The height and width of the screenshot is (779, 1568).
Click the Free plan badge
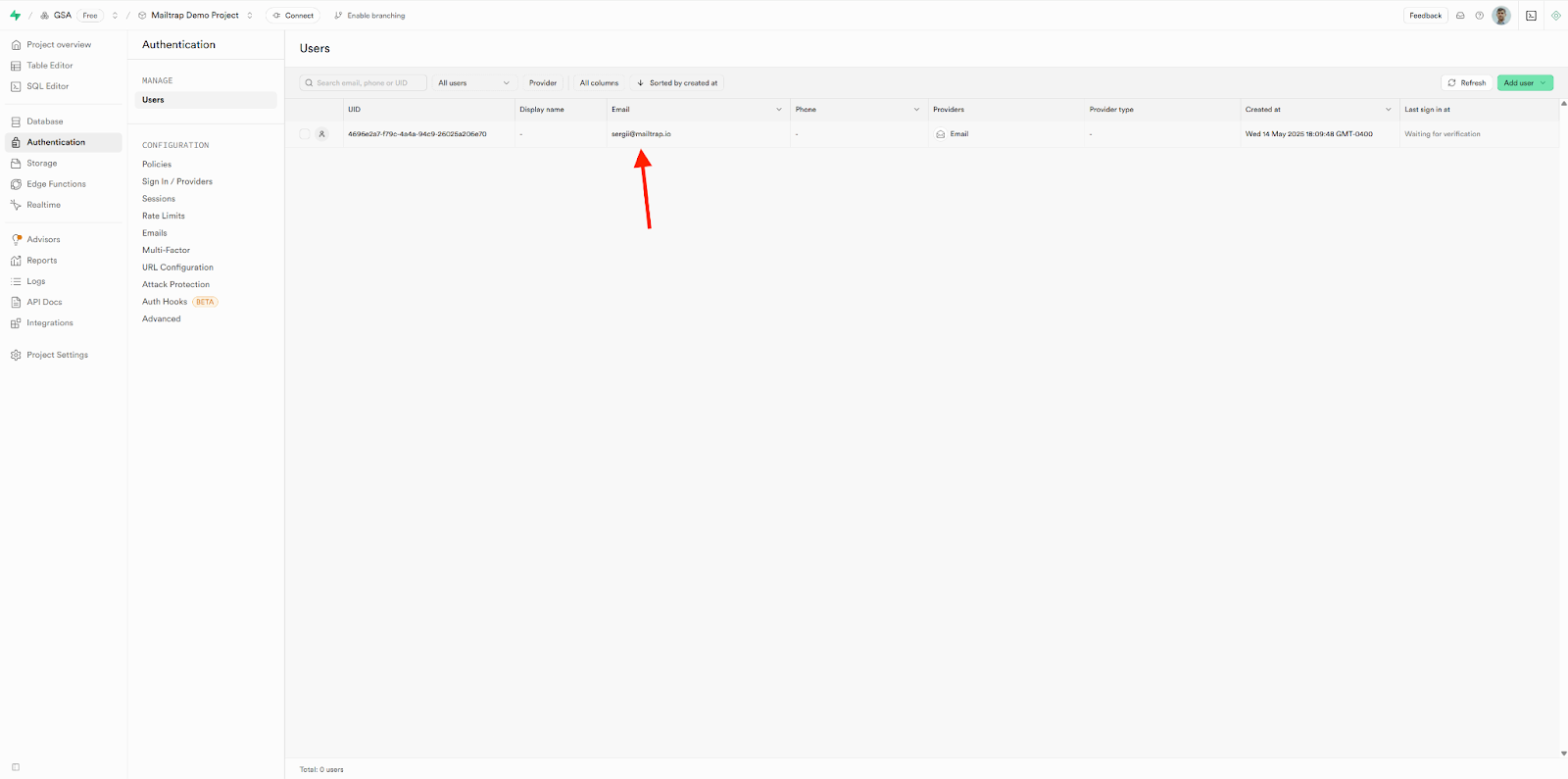click(90, 16)
